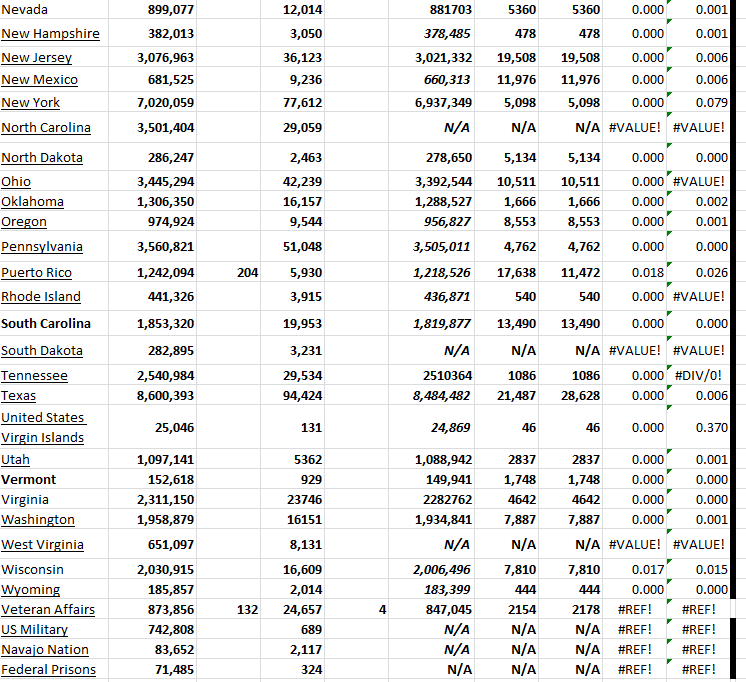
Task: Follow the New York link
Action: click(30, 102)
